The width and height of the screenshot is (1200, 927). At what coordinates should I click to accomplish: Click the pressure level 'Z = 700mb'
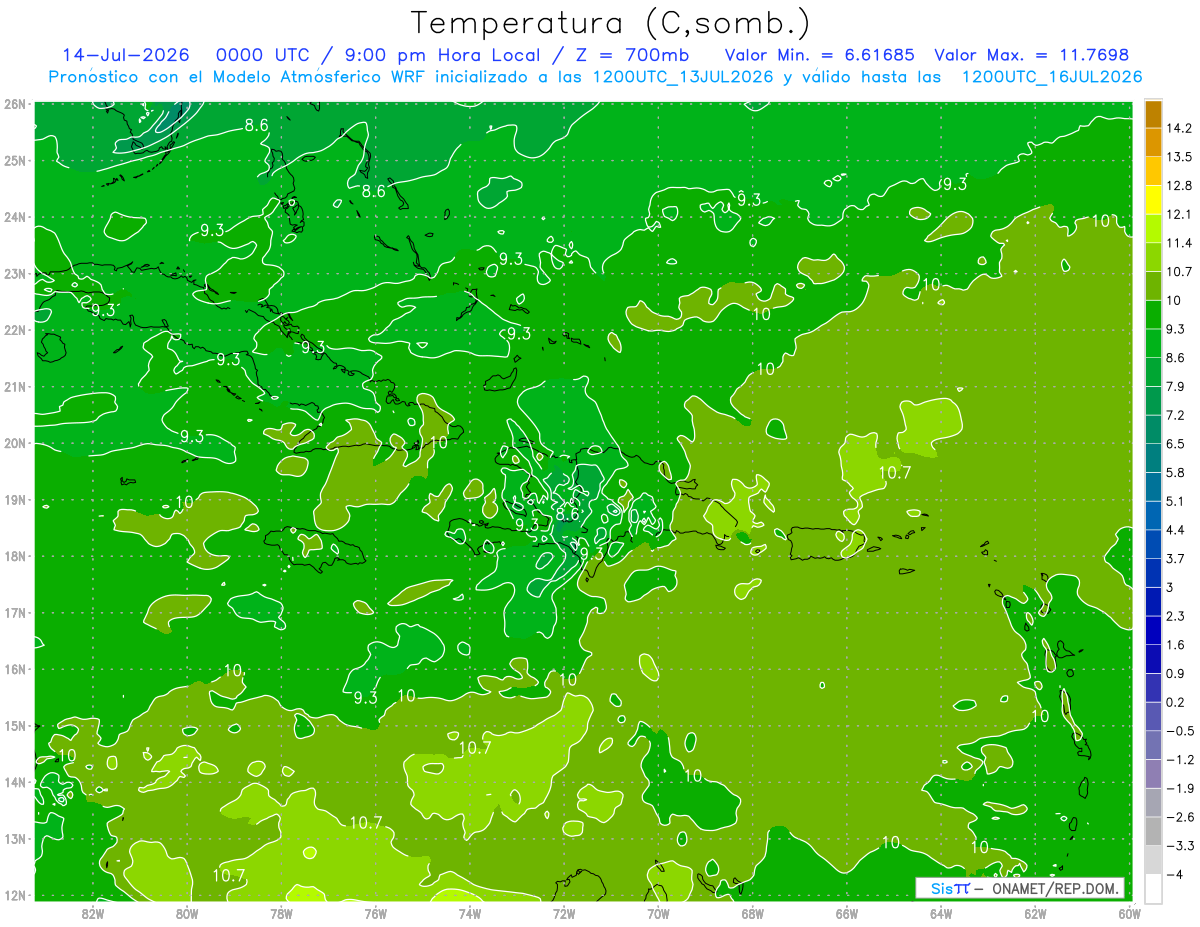point(632,55)
